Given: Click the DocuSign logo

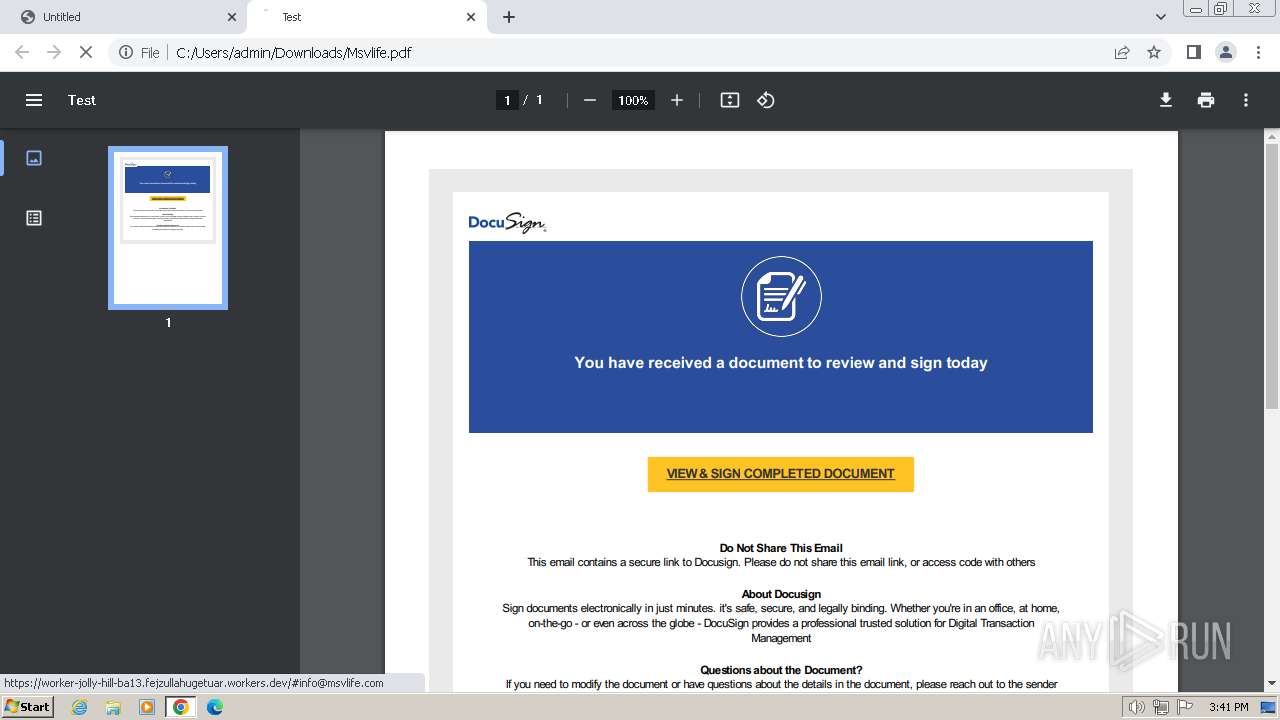Looking at the screenshot, I should 507,222.
